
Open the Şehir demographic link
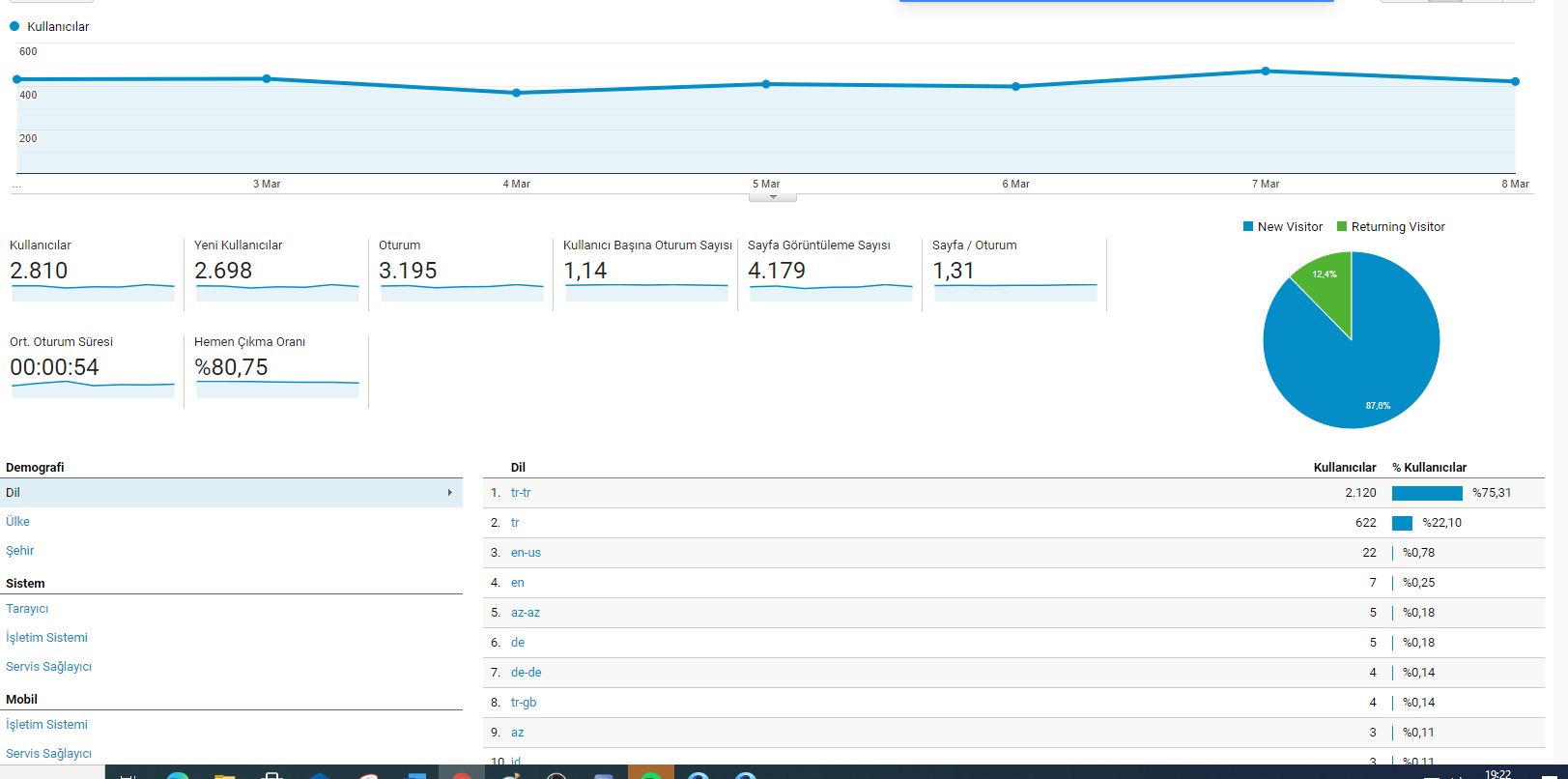(x=19, y=550)
